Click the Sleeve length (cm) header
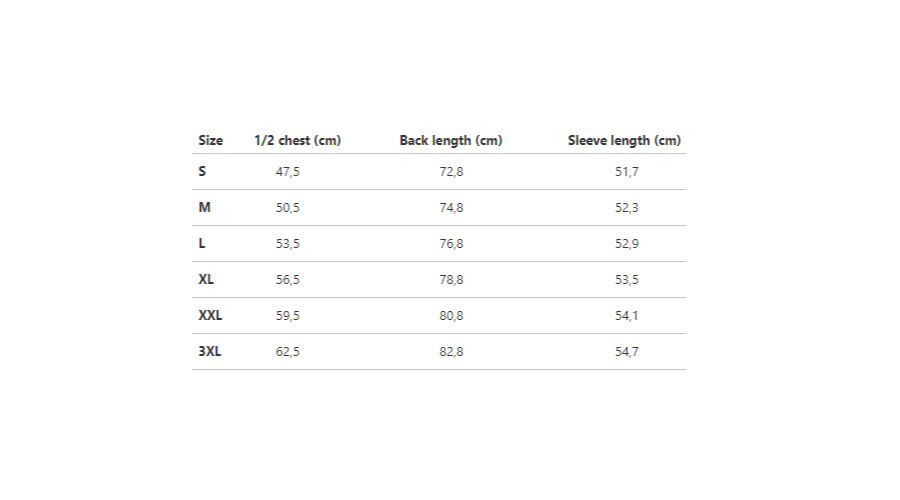The height and width of the screenshot is (500, 900). point(624,141)
